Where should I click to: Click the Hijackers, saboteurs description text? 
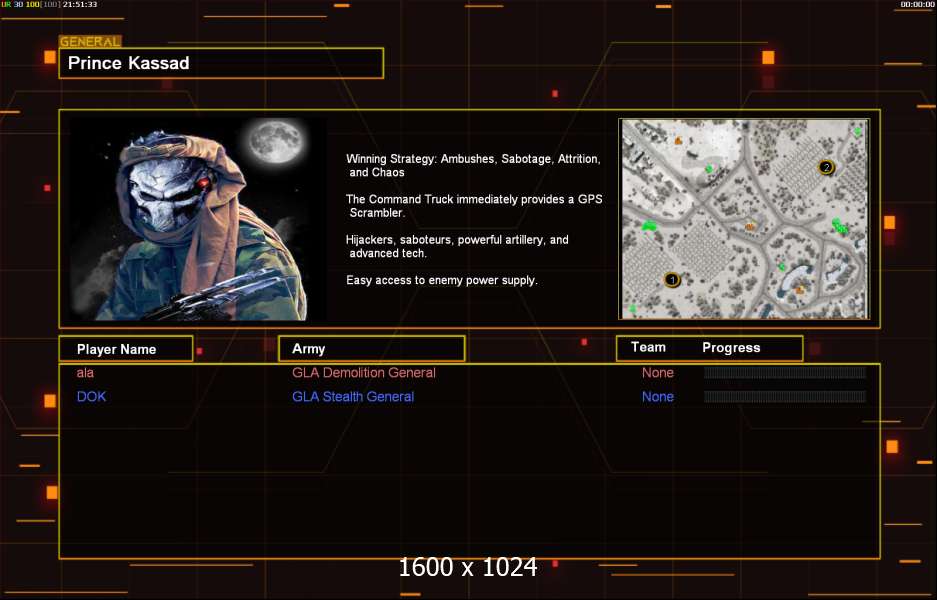pyautogui.click(x=457, y=246)
